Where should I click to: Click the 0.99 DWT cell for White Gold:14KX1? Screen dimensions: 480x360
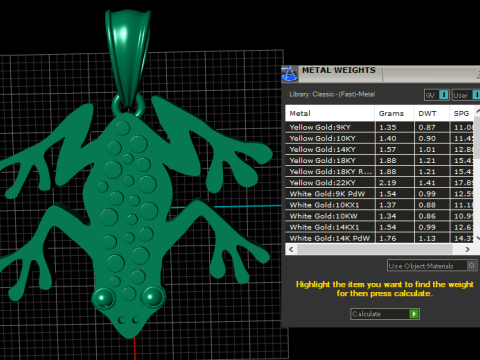coord(432,227)
